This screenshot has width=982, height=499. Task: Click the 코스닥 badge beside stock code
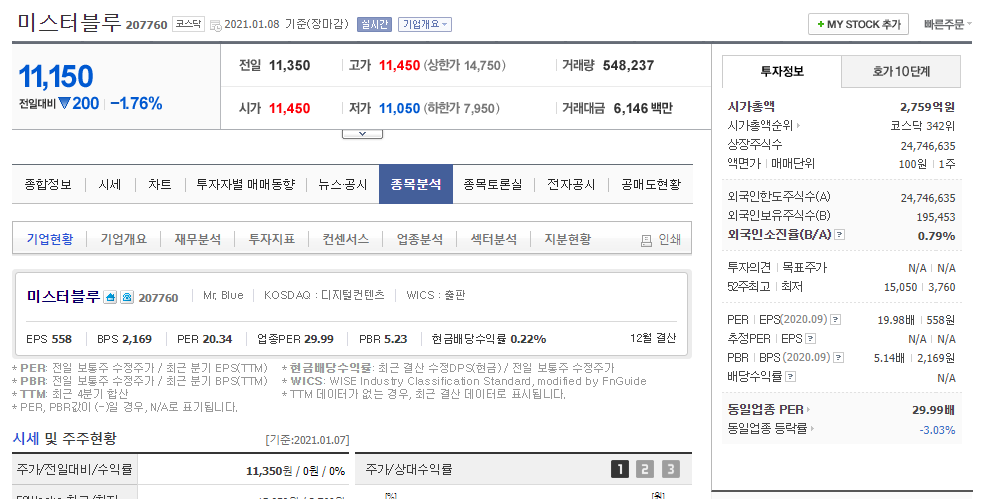[188, 24]
